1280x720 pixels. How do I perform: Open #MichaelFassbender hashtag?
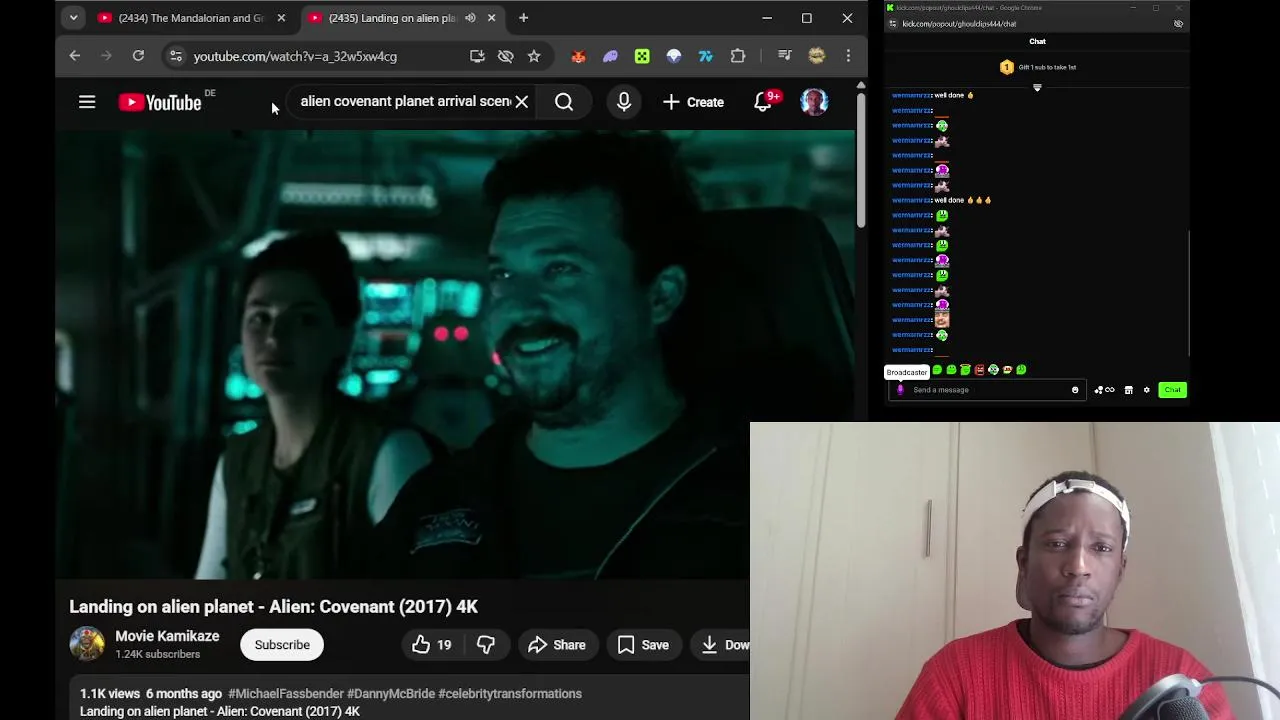pyautogui.click(x=285, y=693)
